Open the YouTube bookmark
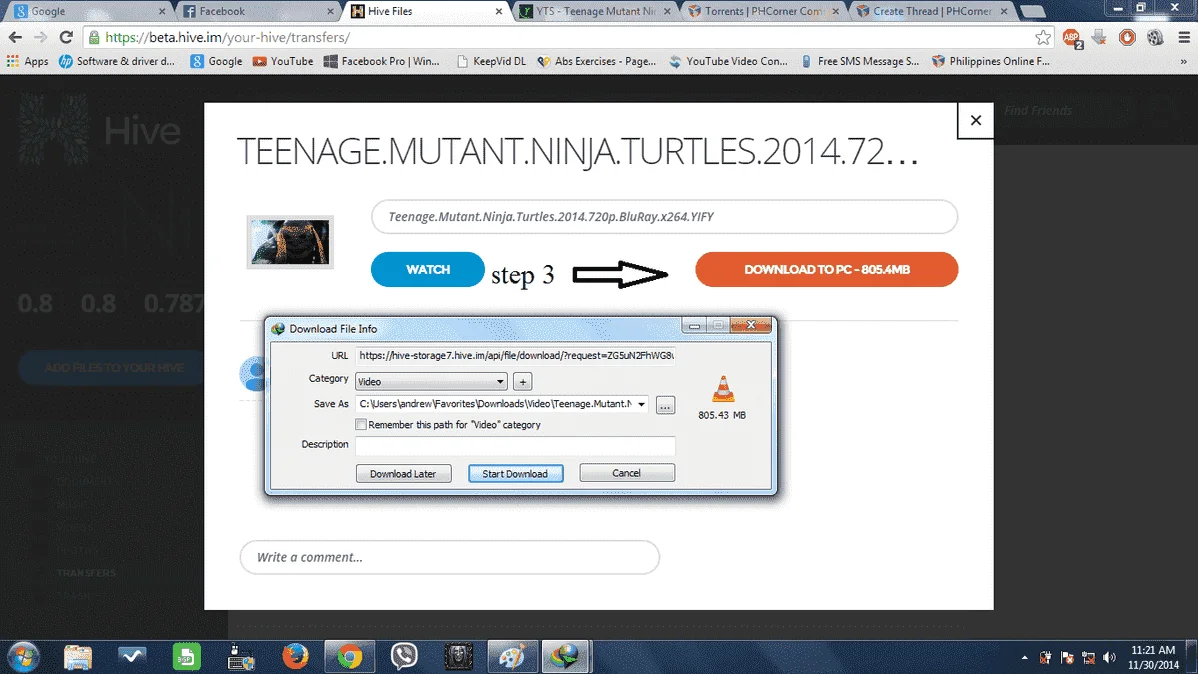 tap(283, 61)
